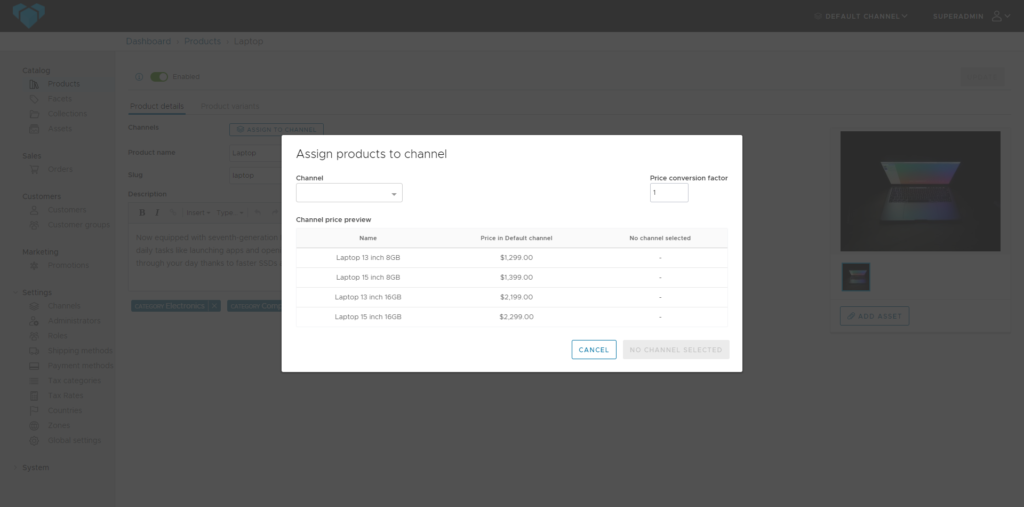Click the large laptop featured image
Screen dimensions: 1024x507
tap(920, 191)
